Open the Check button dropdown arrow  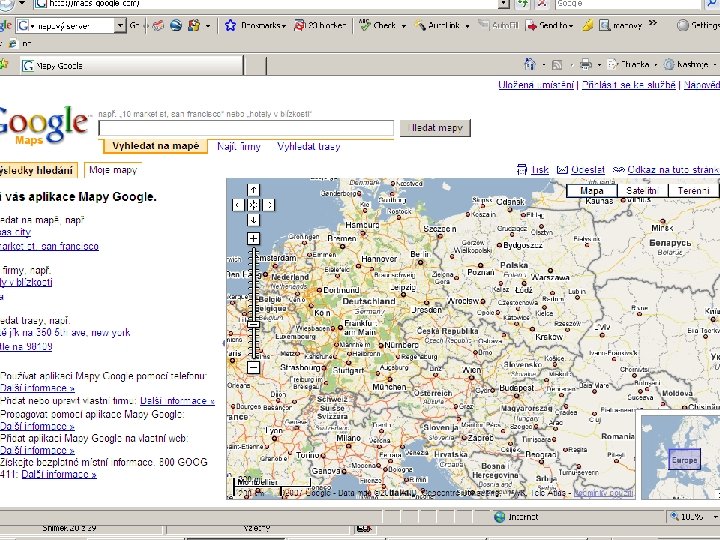click(404, 26)
